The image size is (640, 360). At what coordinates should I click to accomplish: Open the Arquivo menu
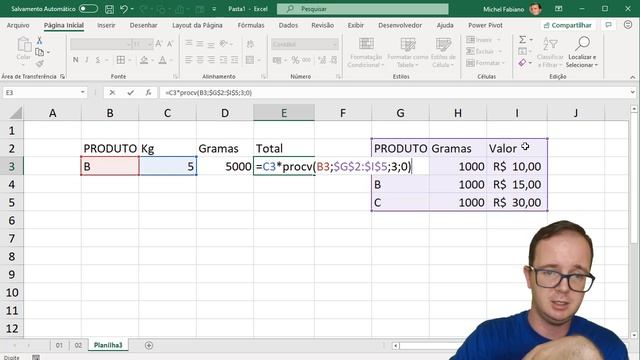coord(18,25)
